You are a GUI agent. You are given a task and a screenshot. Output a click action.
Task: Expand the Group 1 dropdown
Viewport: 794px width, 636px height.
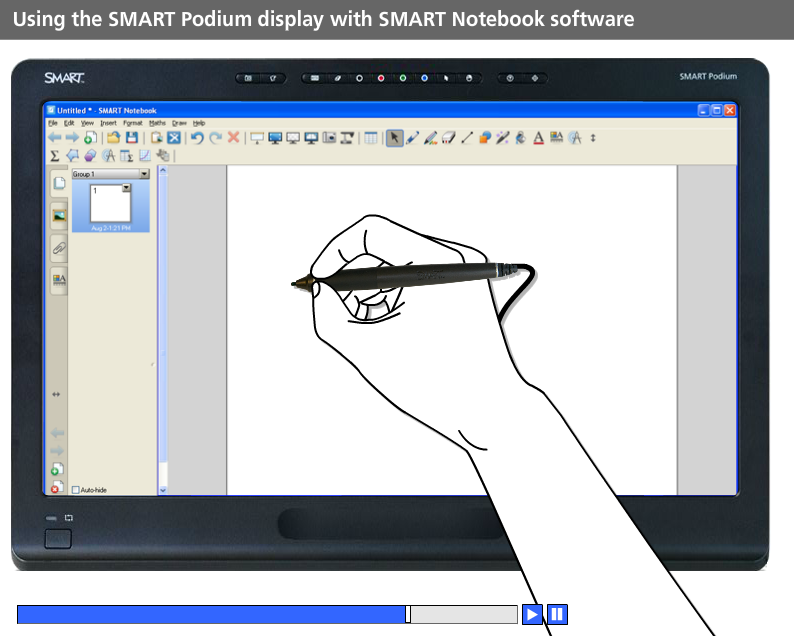pyautogui.click(x=144, y=174)
